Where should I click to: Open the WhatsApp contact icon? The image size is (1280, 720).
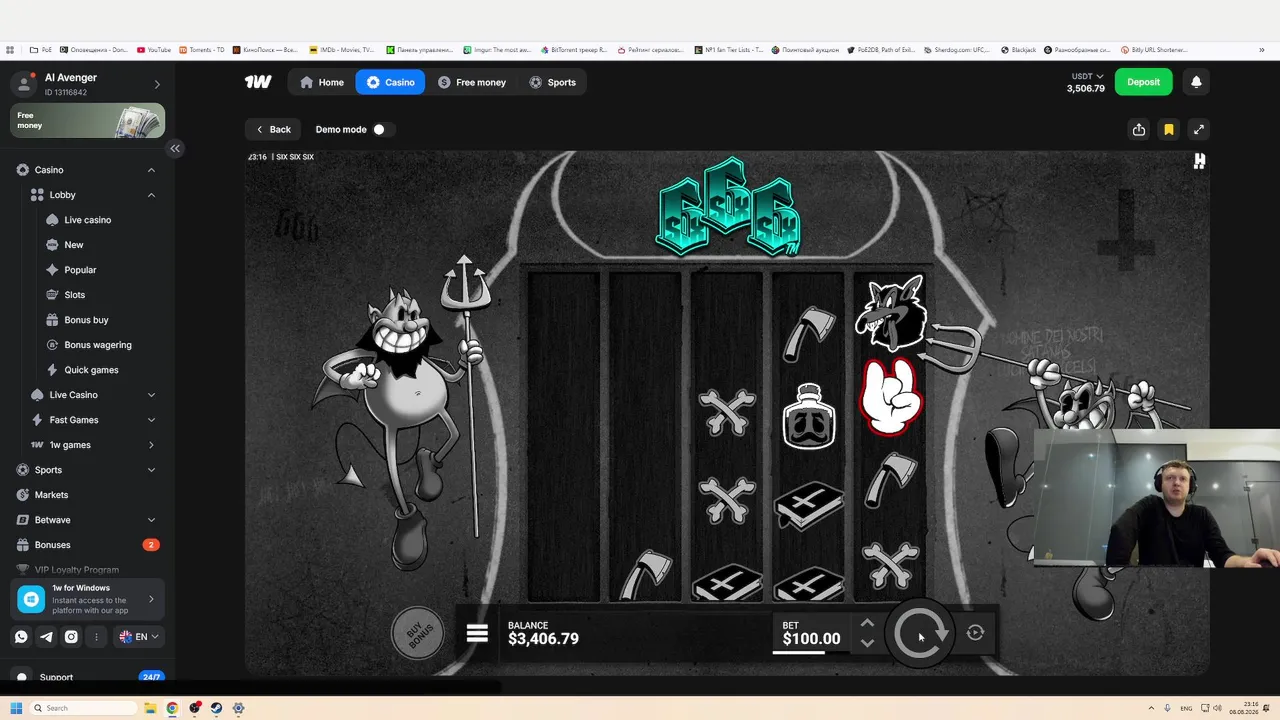[21, 637]
